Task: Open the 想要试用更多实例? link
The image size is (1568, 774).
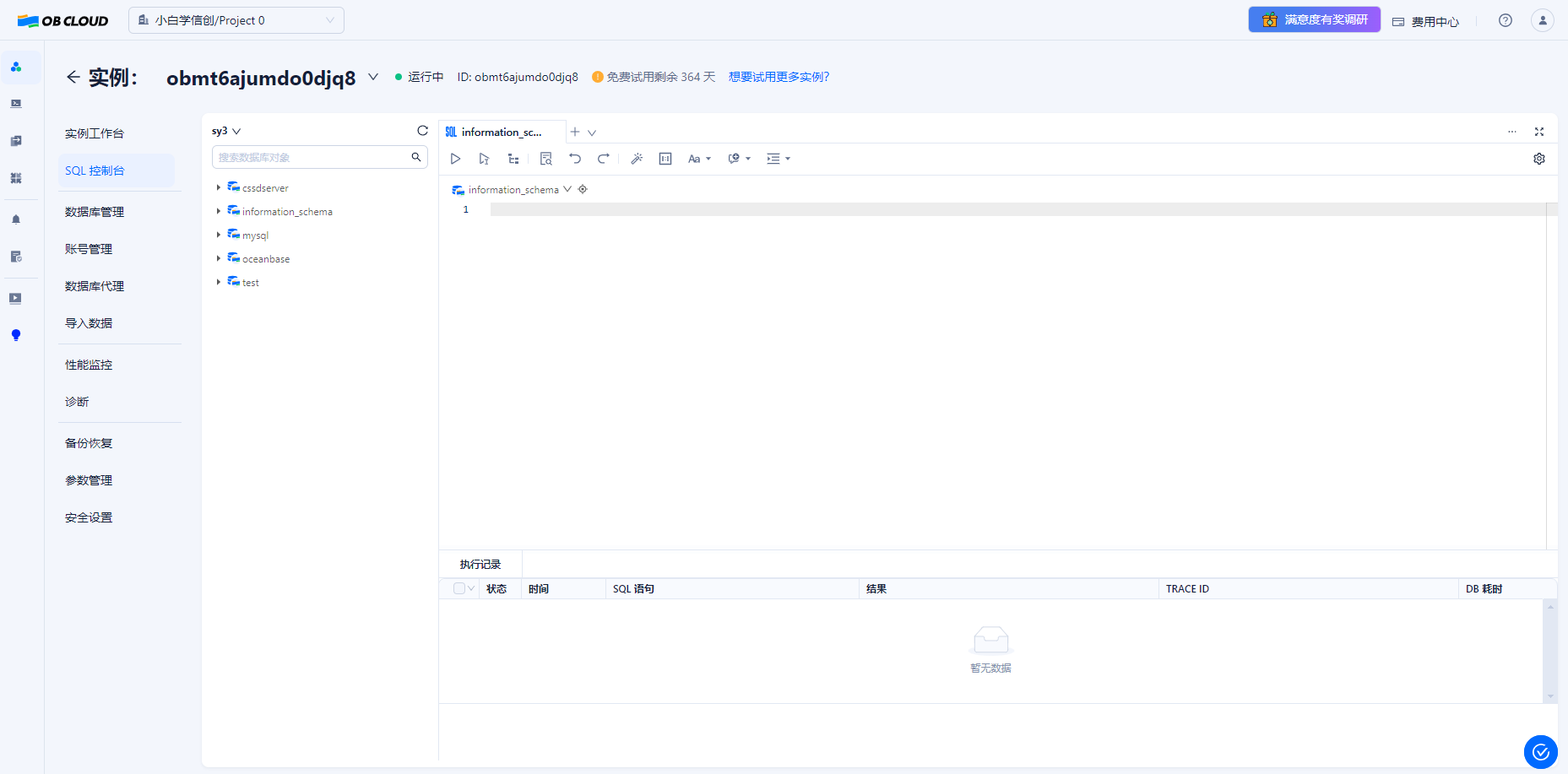Action: coord(779,77)
